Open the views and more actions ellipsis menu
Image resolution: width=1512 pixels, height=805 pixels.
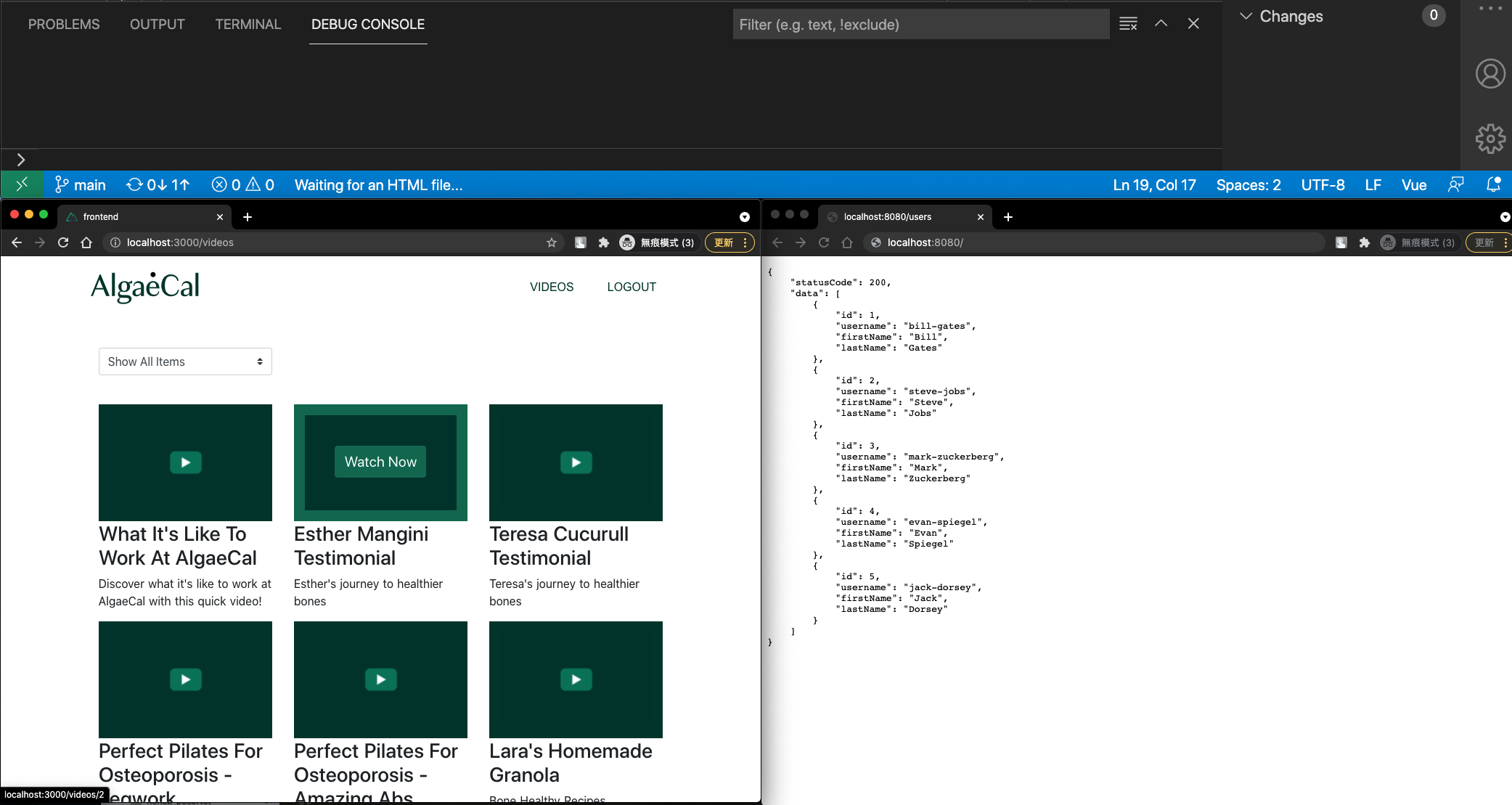(x=1490, y=9)
